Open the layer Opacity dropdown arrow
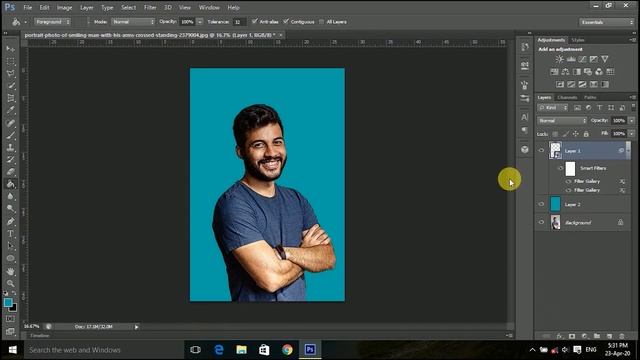 631,120
